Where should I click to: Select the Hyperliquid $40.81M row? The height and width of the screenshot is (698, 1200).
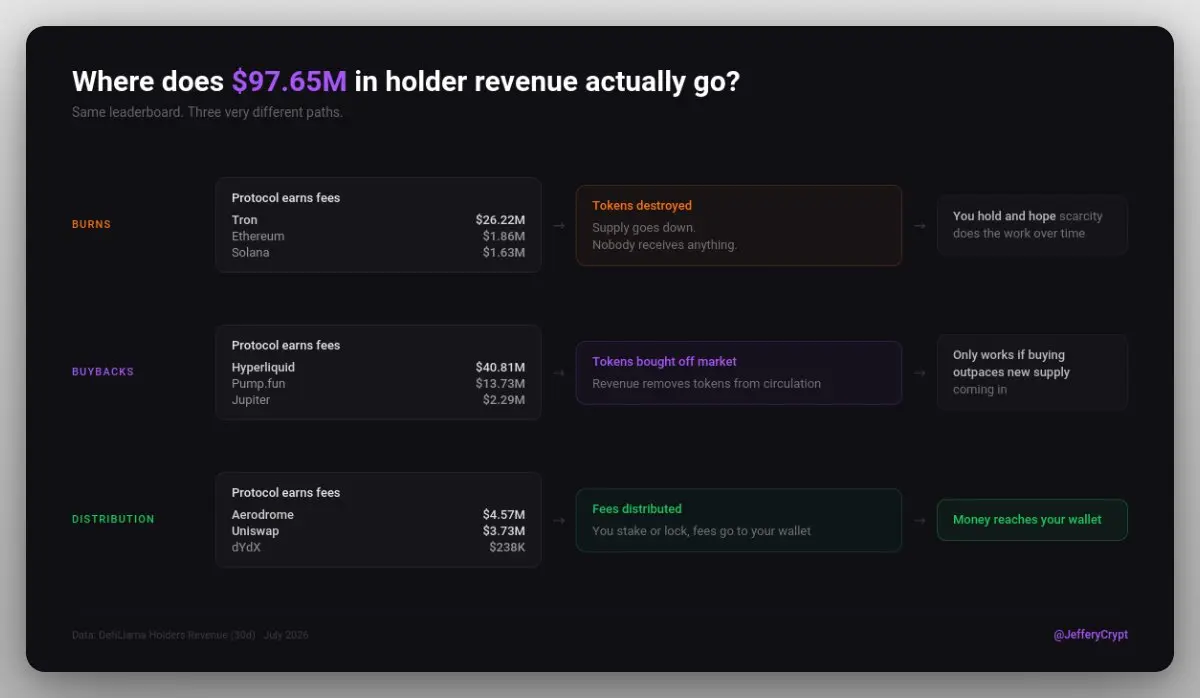378,367
